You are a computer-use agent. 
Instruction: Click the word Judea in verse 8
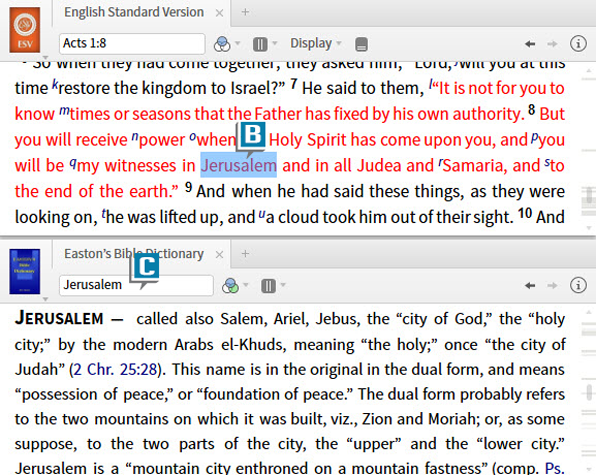point(379,165)
